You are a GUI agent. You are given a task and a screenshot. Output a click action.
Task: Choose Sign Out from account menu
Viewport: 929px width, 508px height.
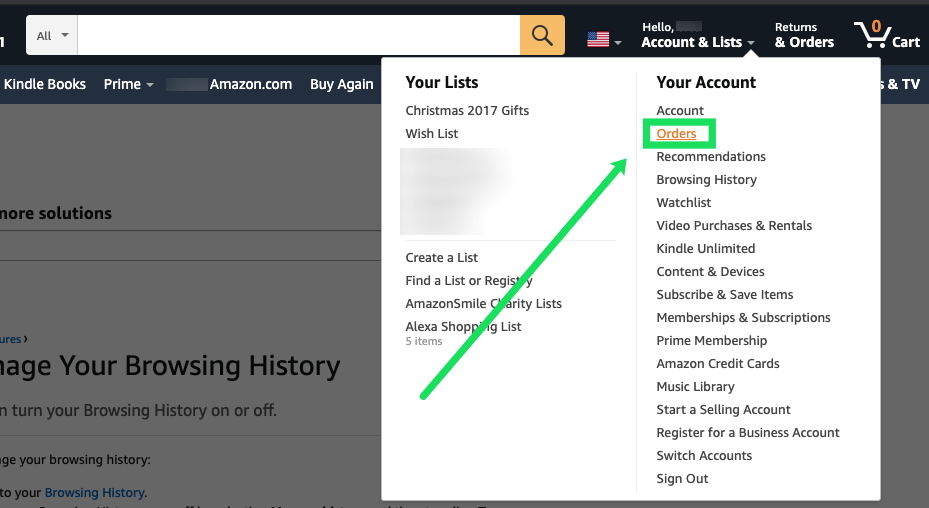[682, 478]
